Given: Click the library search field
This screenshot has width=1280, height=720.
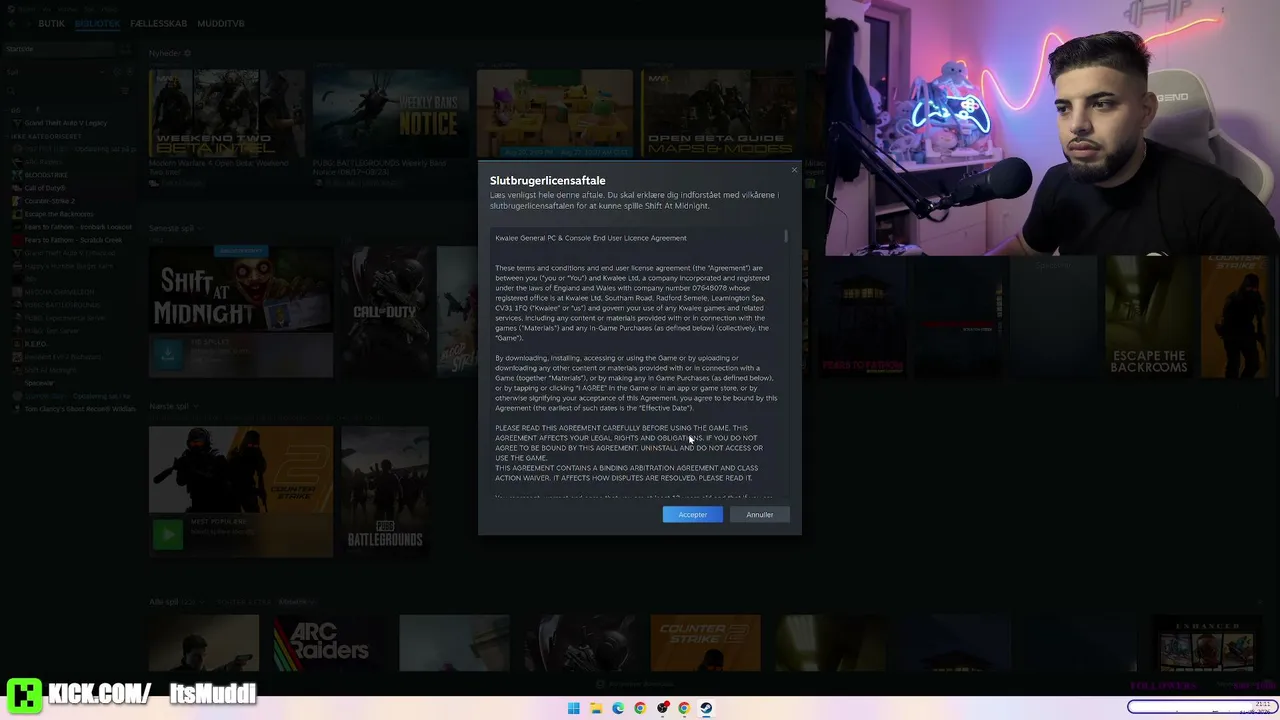Looking at the screenshot, I should 62,90.
